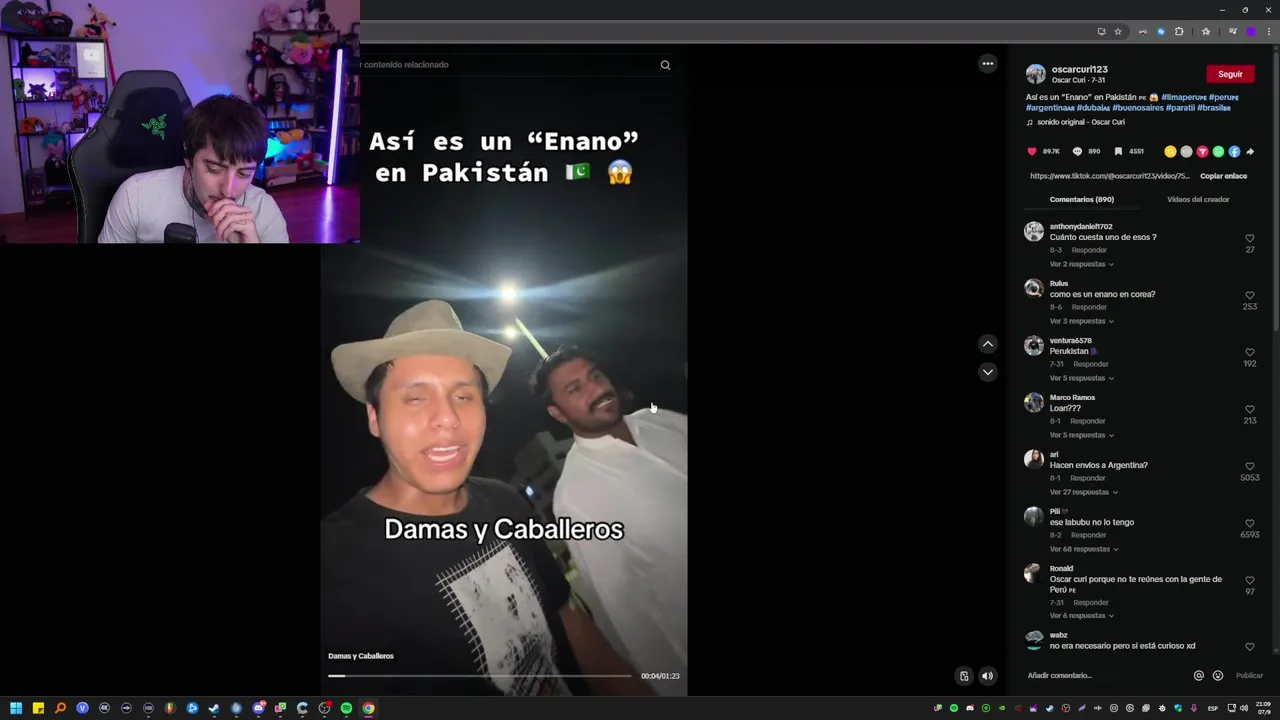Open Steam from the taskbar
This screenshot has height=720, width=1280.
point(214,708)
